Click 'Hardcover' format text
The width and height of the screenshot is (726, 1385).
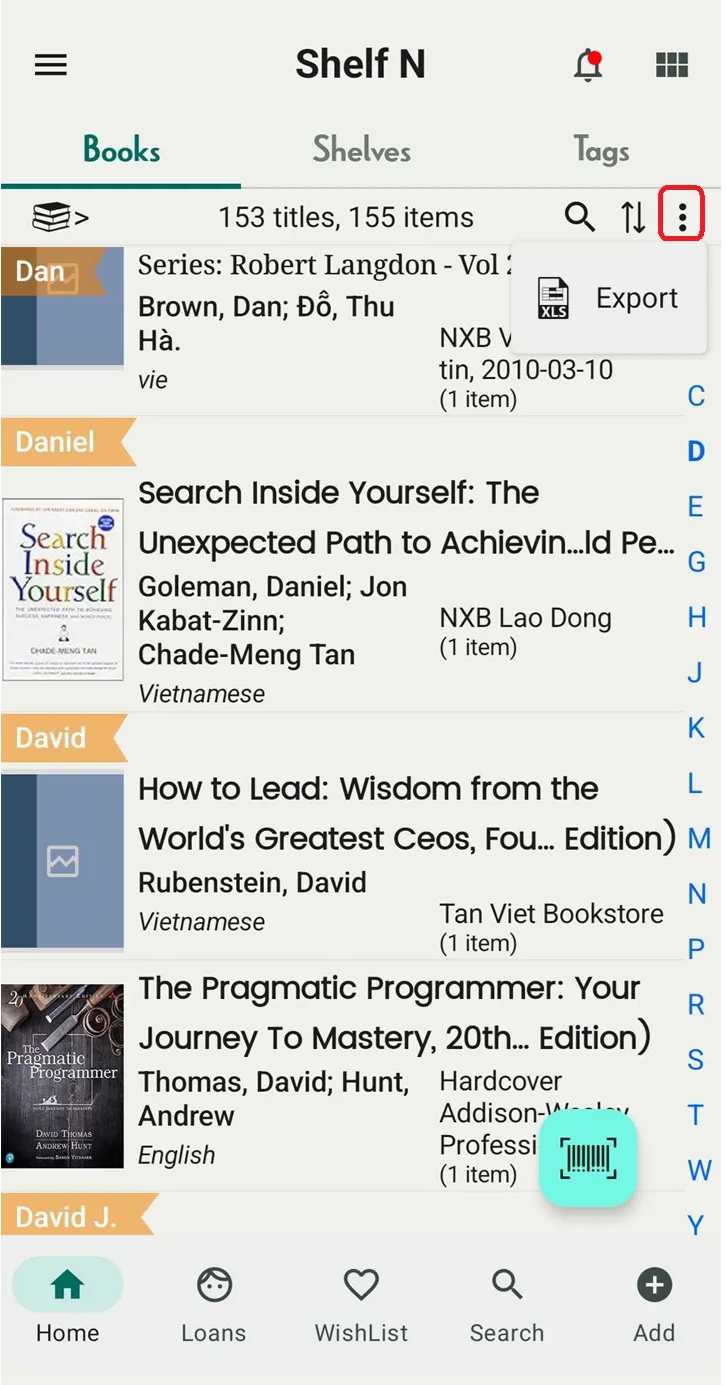[x=501, y=1081]
